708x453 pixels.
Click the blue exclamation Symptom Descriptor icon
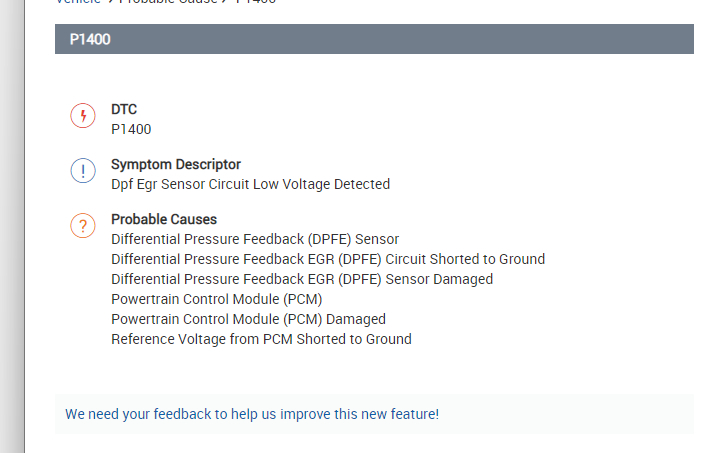coord(83,171)
